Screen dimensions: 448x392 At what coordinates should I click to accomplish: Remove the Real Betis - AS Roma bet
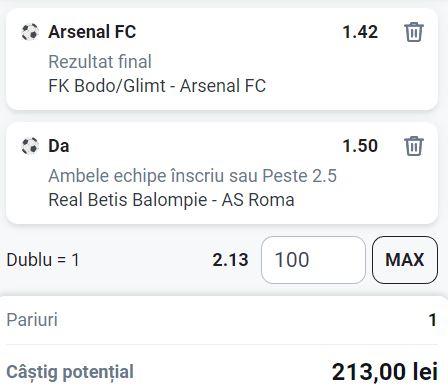414,146
